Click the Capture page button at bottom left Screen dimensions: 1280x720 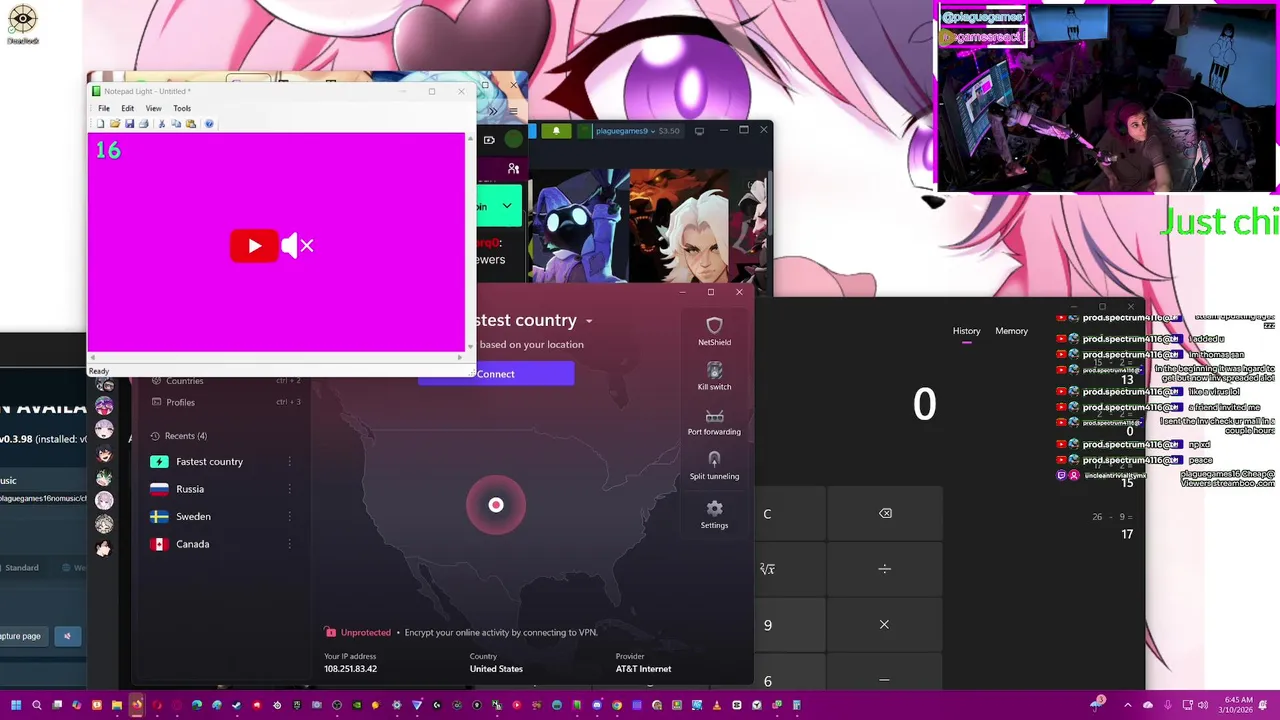(x=22, y=636)
